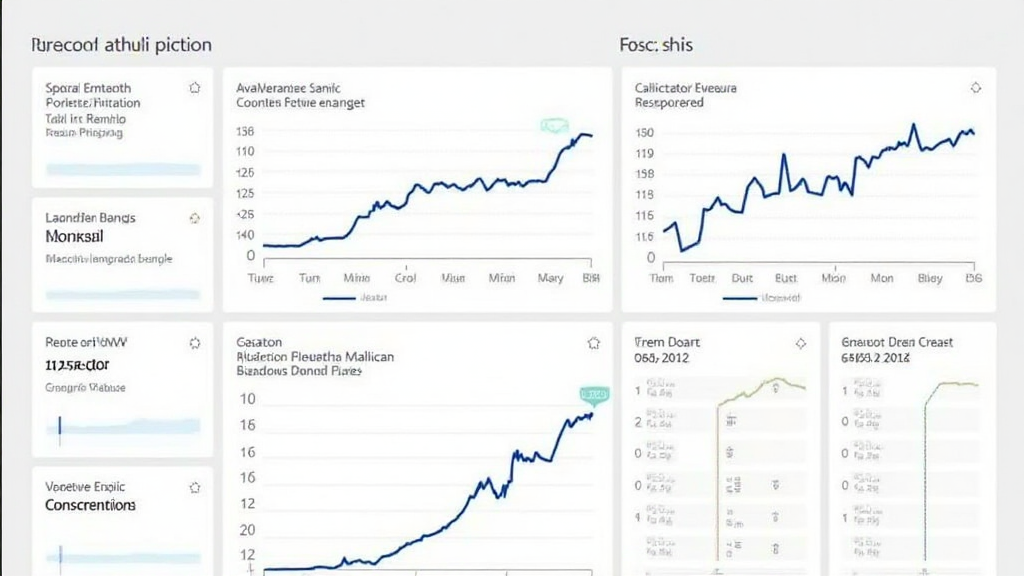Image resolution: width=1024 pixels, height=576 pixels.
Task: Select the May label on AvaMeramae chart axis
Action: click(550, 279)
